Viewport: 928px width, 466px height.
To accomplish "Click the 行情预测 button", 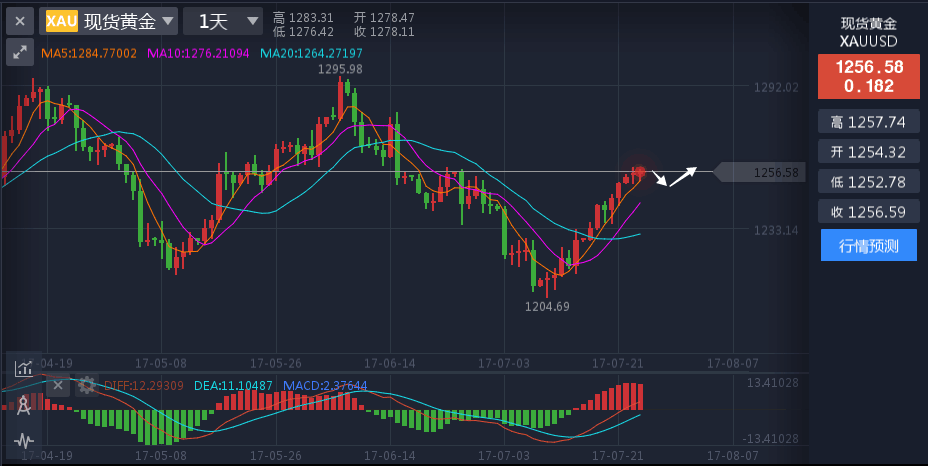I will coord(868,244).
